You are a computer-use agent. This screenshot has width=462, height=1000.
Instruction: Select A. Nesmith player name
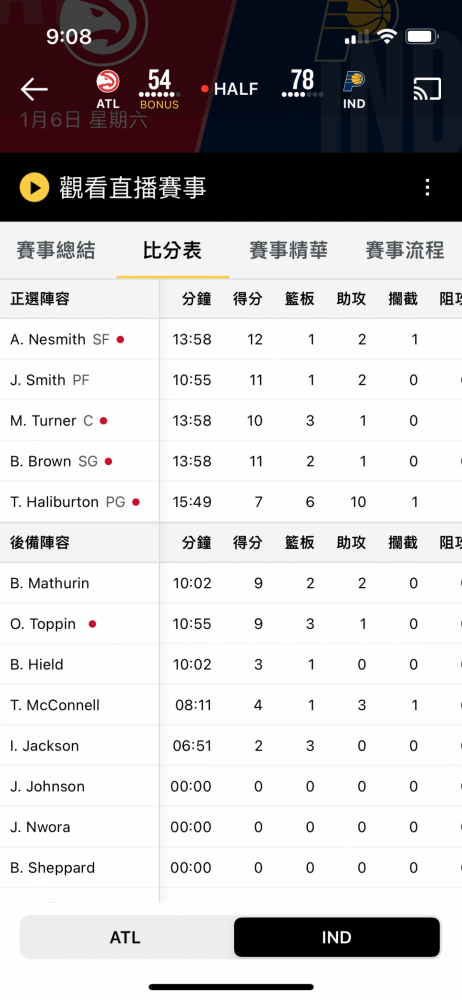(48, 339)
